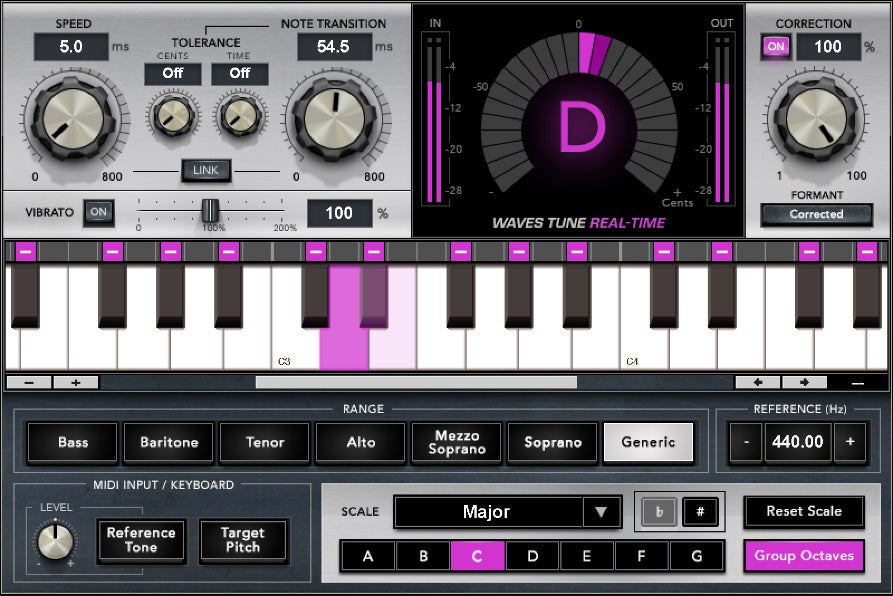Screen dimensions: 893x596
Task: Select the sharp accidental button
Action: (700, 511)
